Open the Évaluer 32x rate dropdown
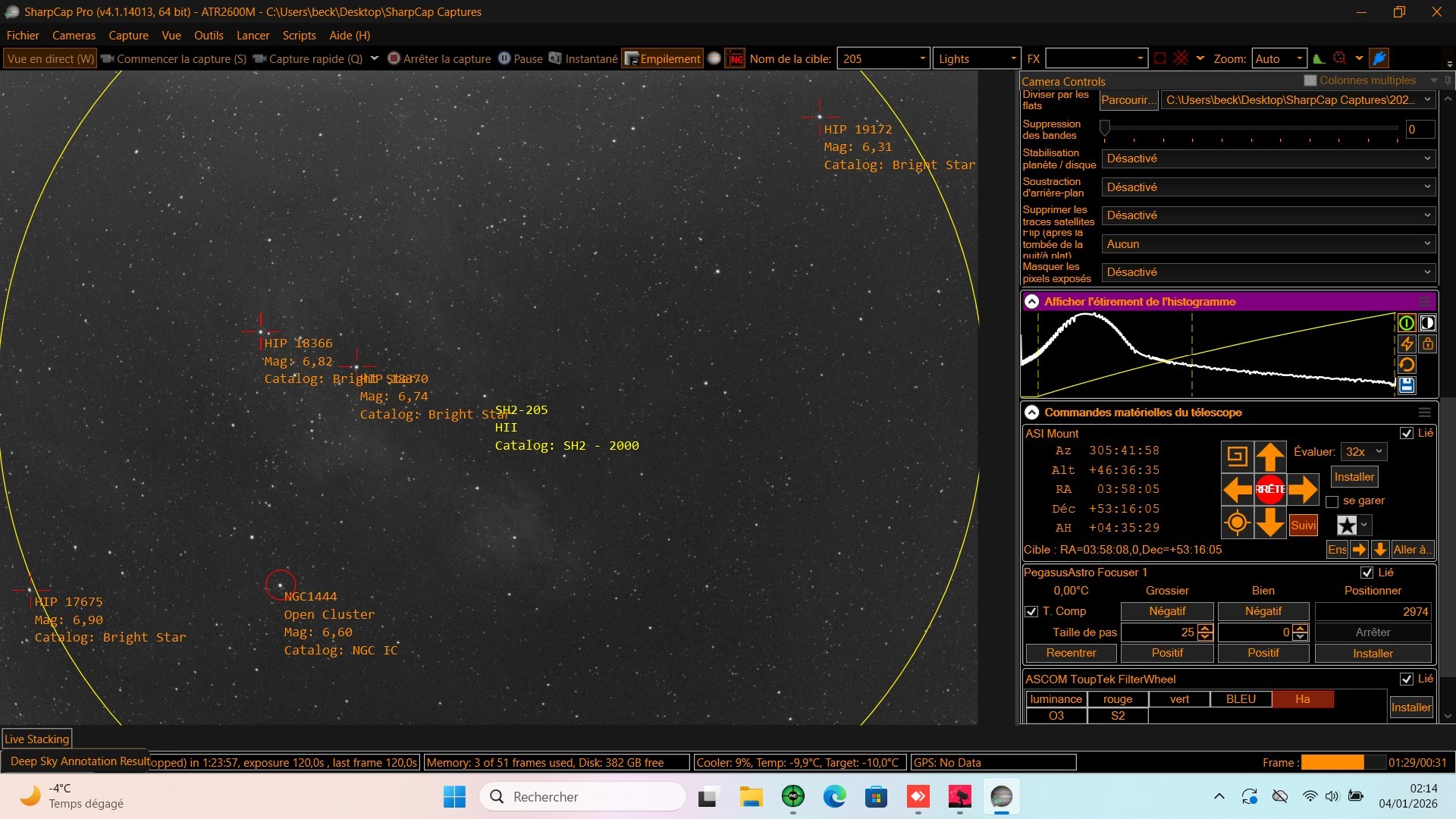 click(1363, 452)
